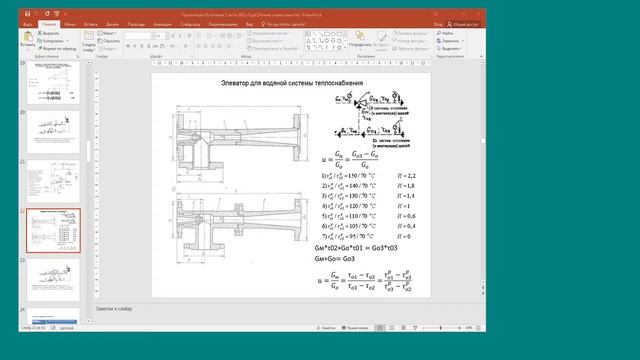Click the font color 'A' button

point(186,47)
